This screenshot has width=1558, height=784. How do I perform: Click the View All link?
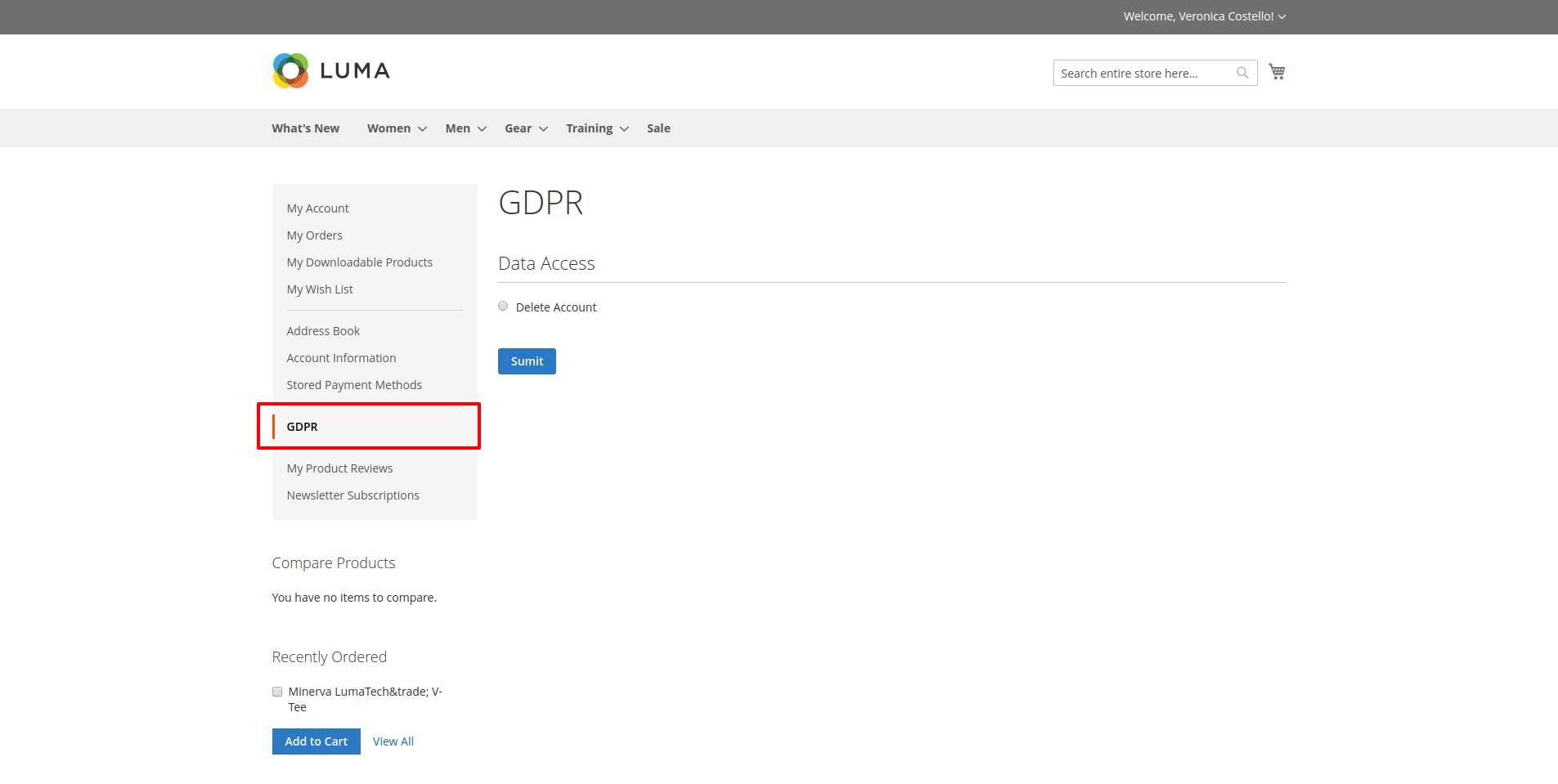point(393,741)
